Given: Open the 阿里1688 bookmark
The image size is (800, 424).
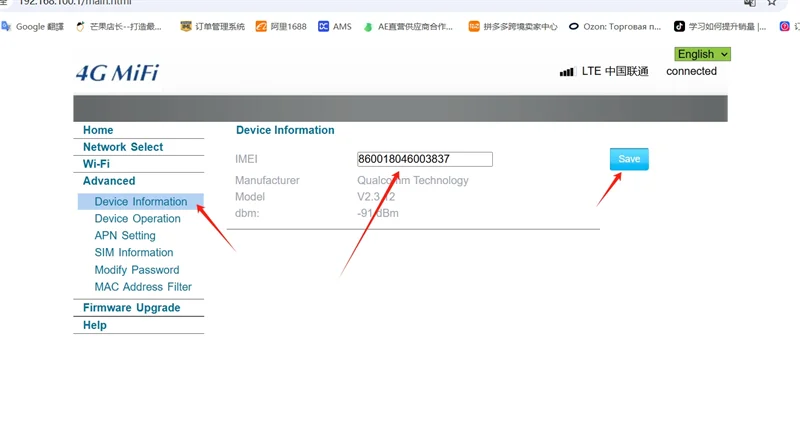Looking at the screenshot, I should click(281, 27).
